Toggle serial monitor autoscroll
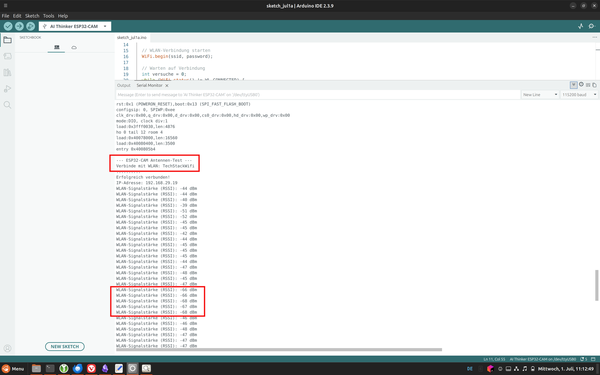 573,85
